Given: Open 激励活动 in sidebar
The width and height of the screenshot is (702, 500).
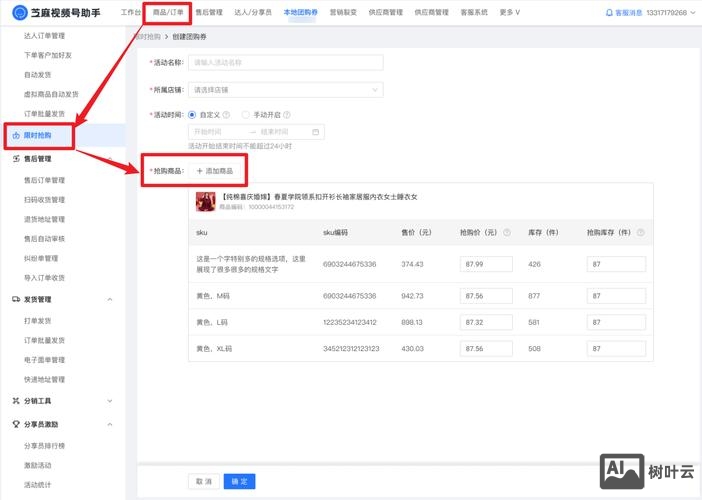Looking at the screenshot, I should [x=38, y=466].
